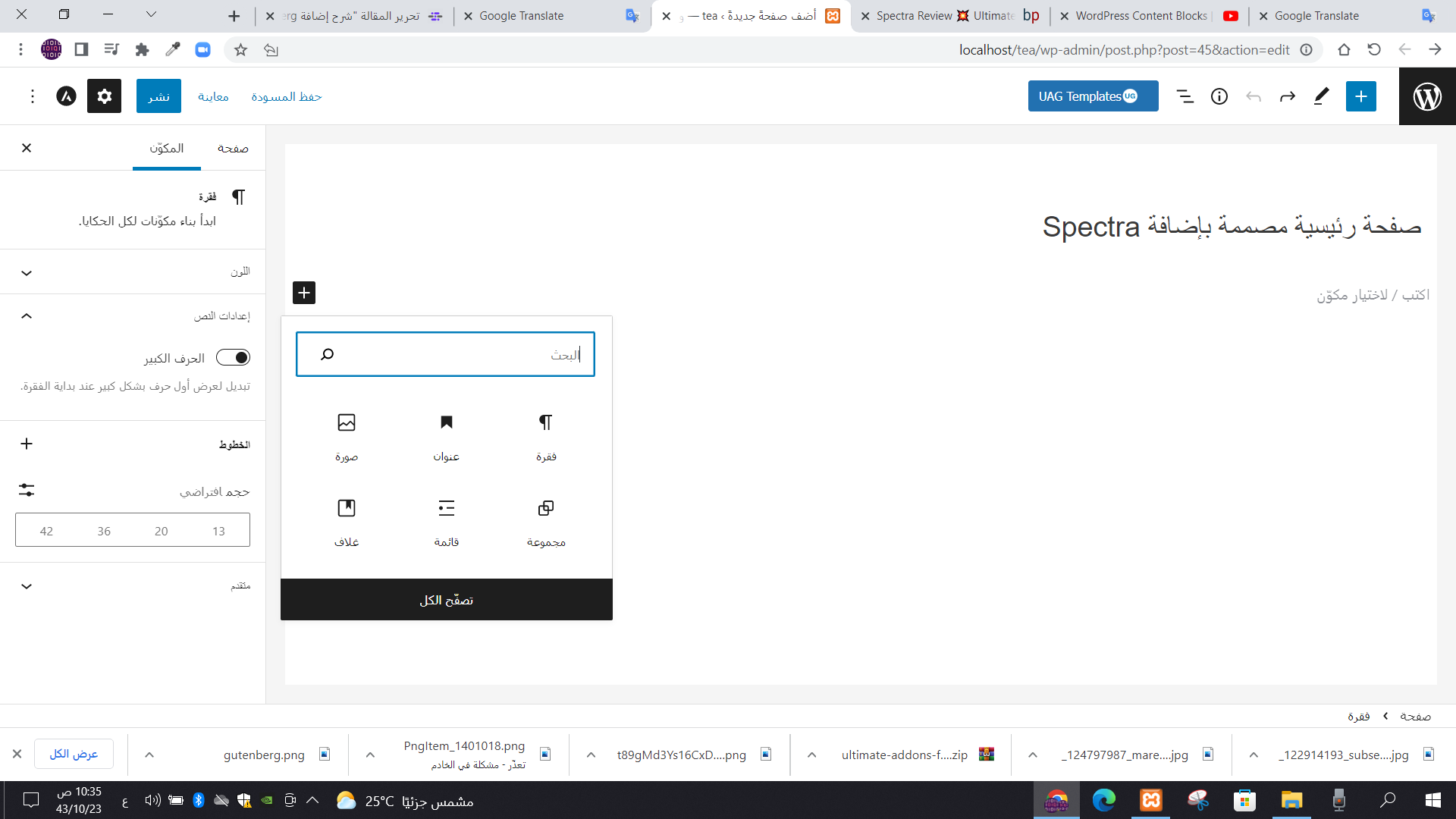Open XAMPP from the taskbar
This screenshot has width=1456, height=819.
pos(1151,800)
